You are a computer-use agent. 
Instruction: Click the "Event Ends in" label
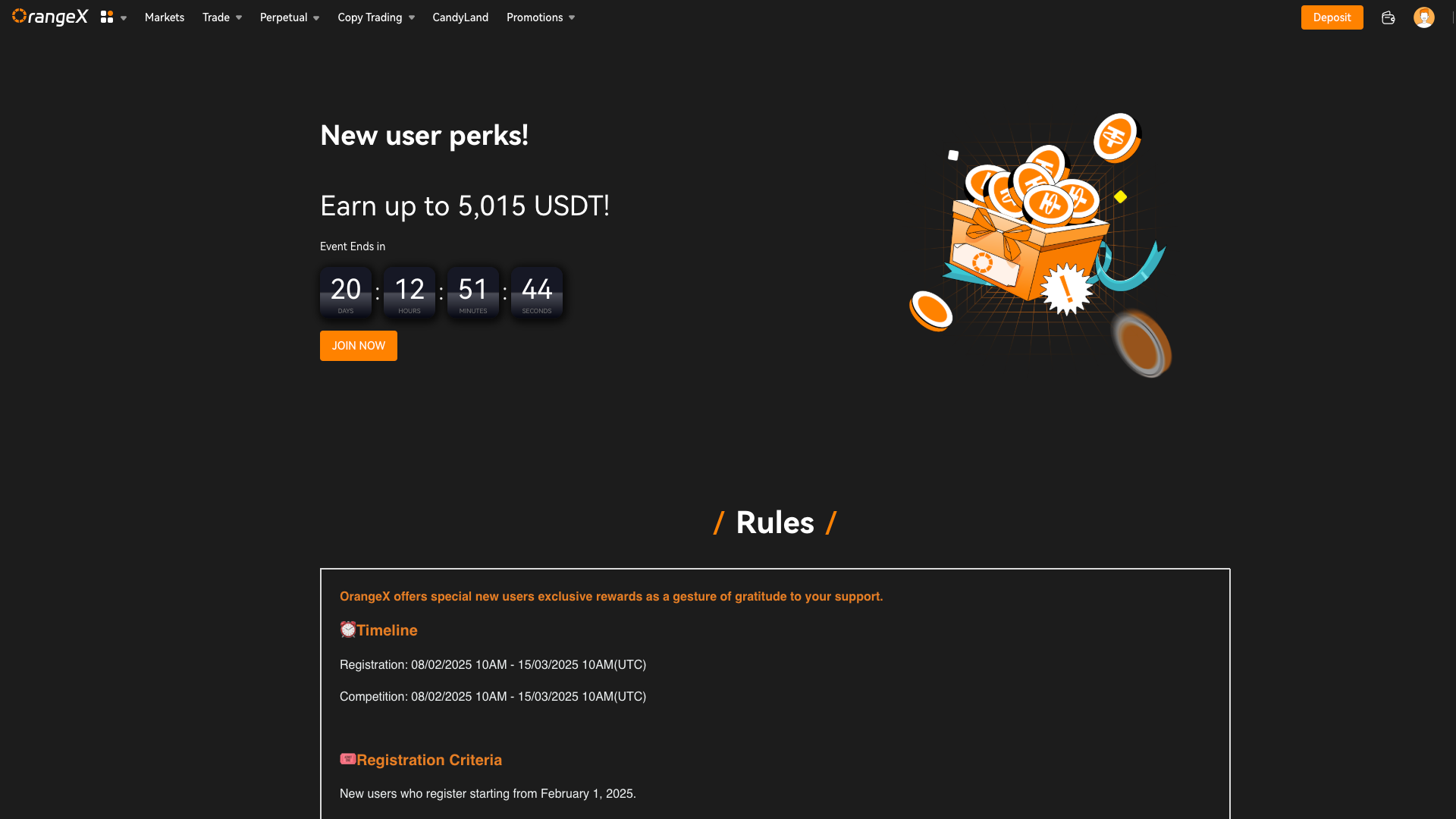pyautogui.click(x=353, y=246)
